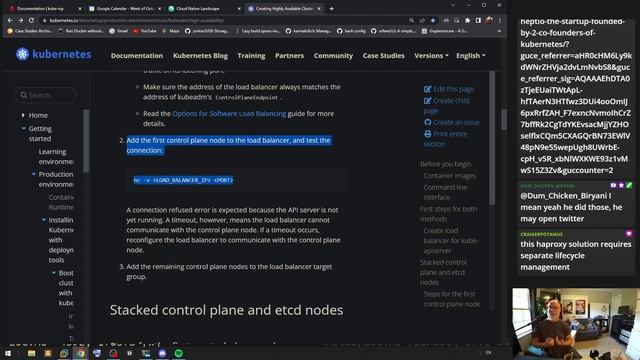Collapse the Production environment arrow
640x360 pixels.
[x=33, y=174]
